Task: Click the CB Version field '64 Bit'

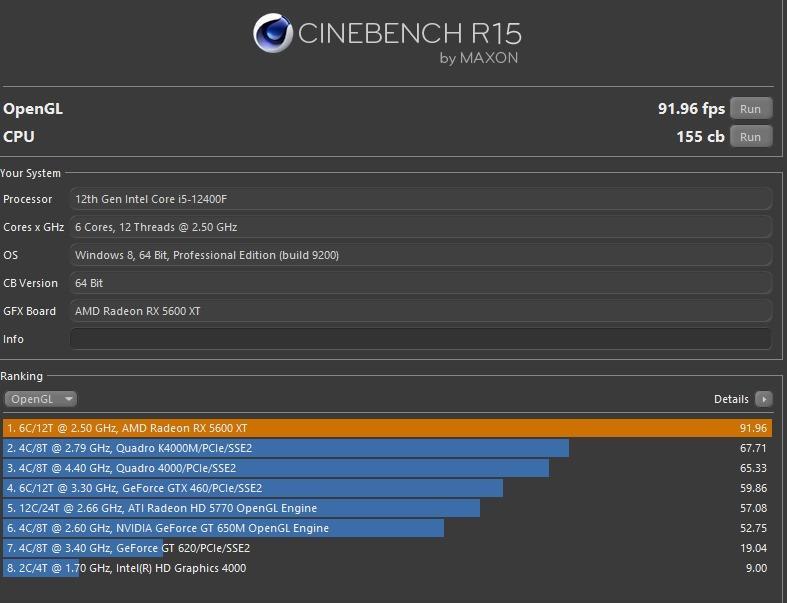Action: 421,283
